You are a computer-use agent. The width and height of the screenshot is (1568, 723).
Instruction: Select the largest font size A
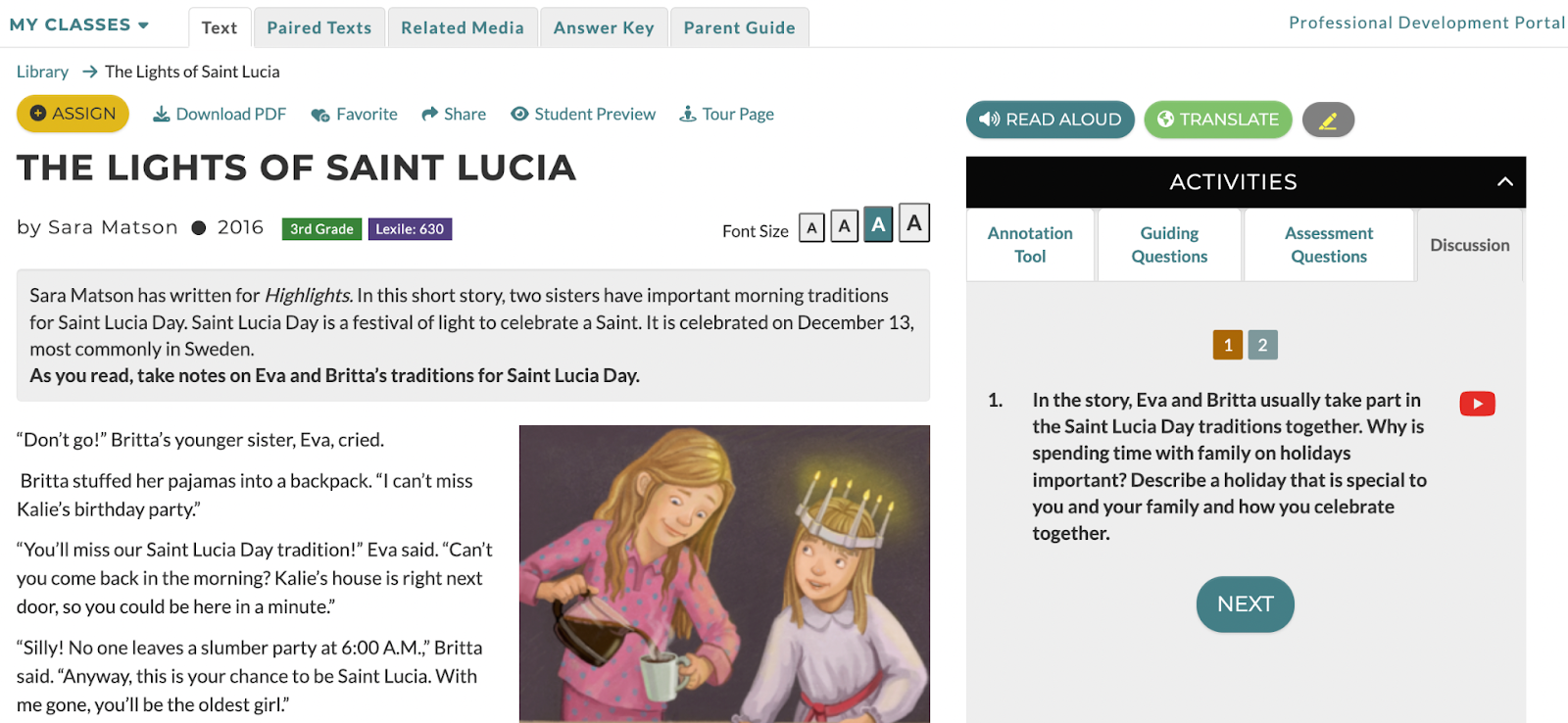point(914,223)
